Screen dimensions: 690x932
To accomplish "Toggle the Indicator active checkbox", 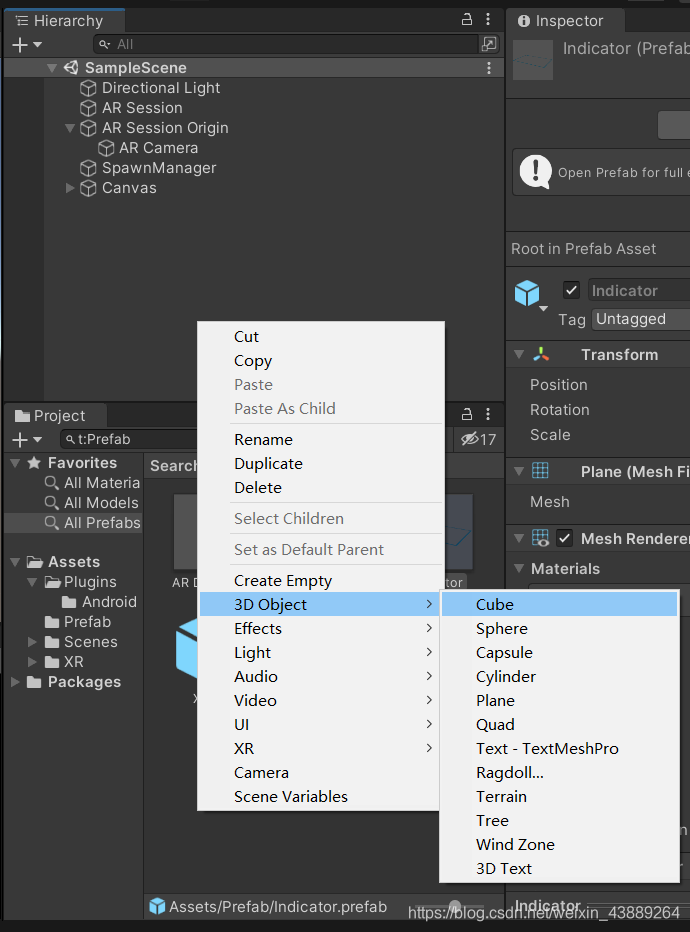I will click(x=571, y=290).
